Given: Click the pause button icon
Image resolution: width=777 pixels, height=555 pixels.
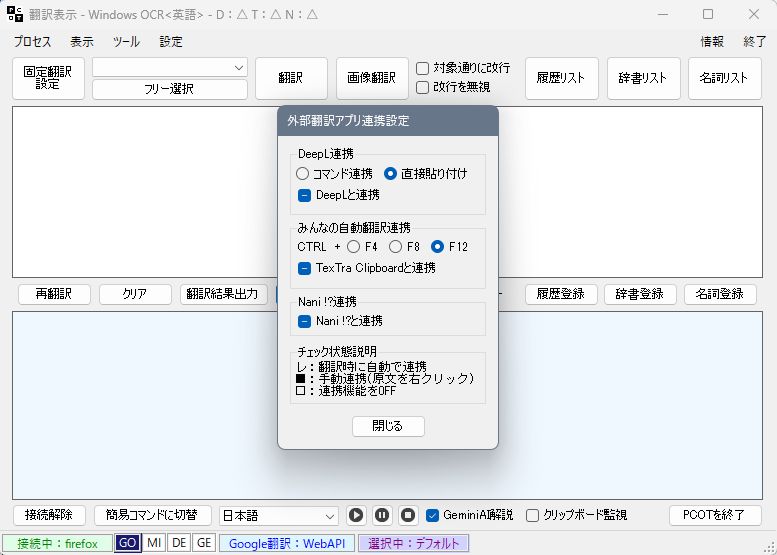Looking at the screenshot, I should click(x=382, y=515).
